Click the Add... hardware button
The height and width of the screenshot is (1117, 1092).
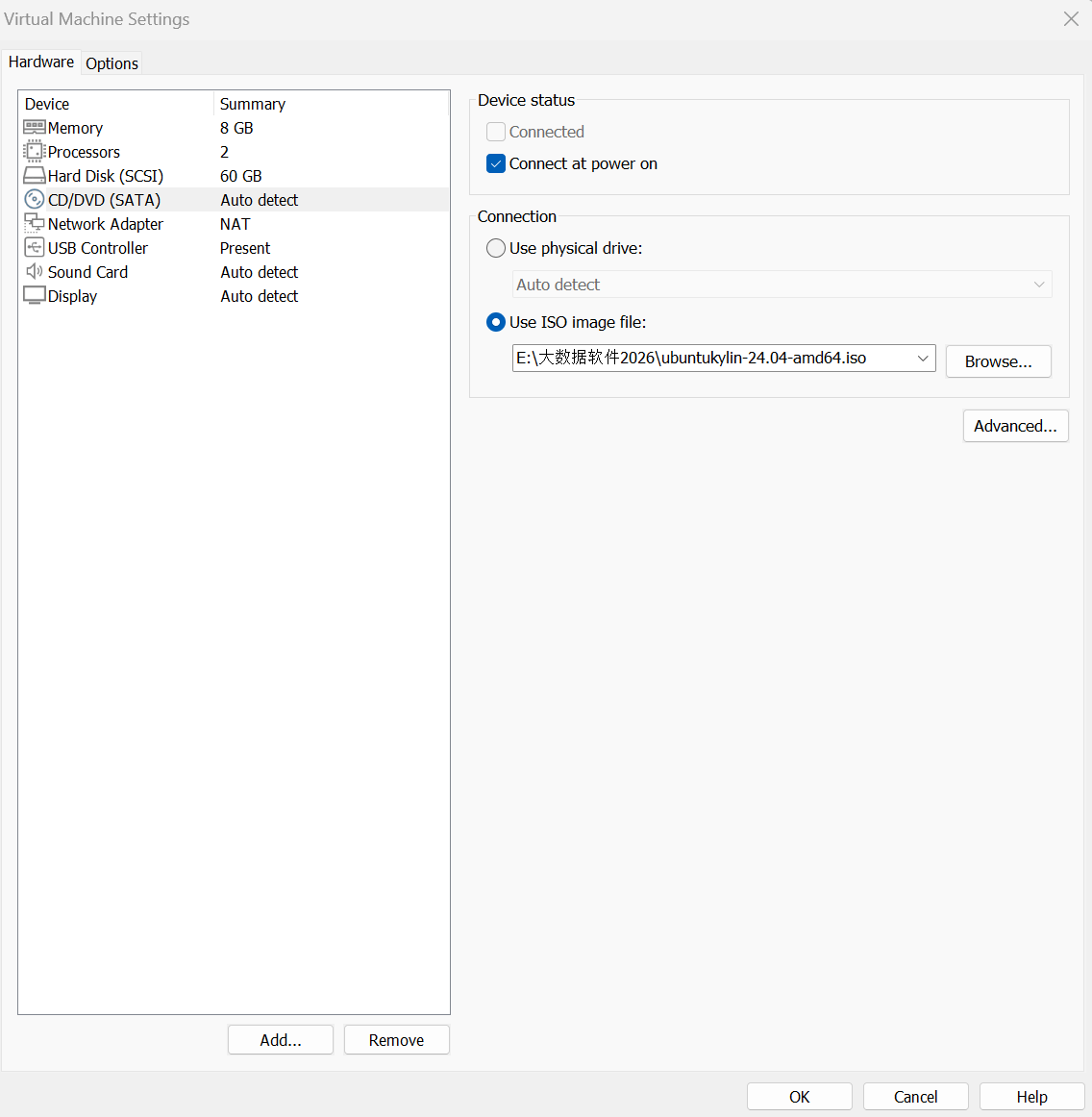(x=281, y=1040)
